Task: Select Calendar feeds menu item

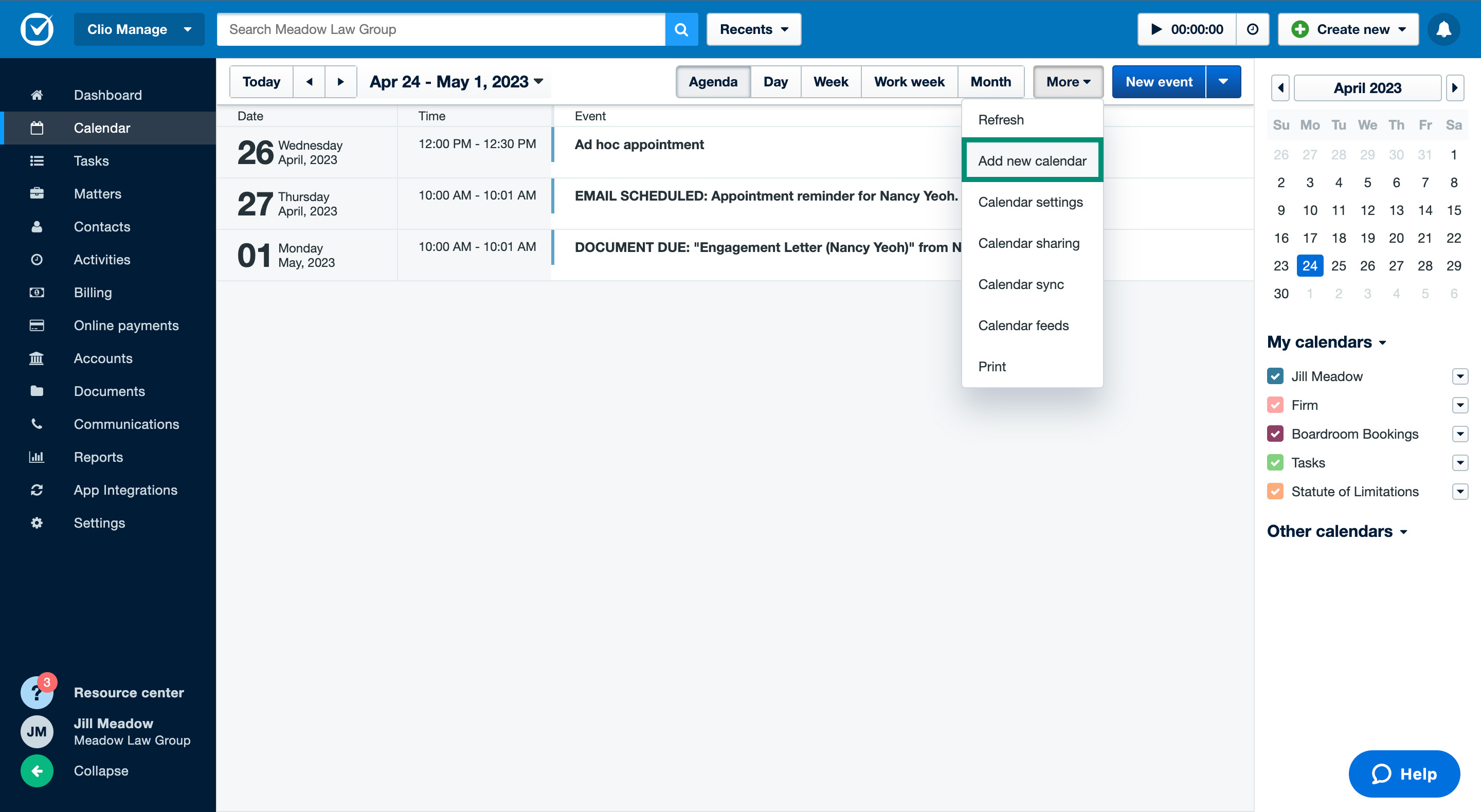Action: [x=1032, y=325]
